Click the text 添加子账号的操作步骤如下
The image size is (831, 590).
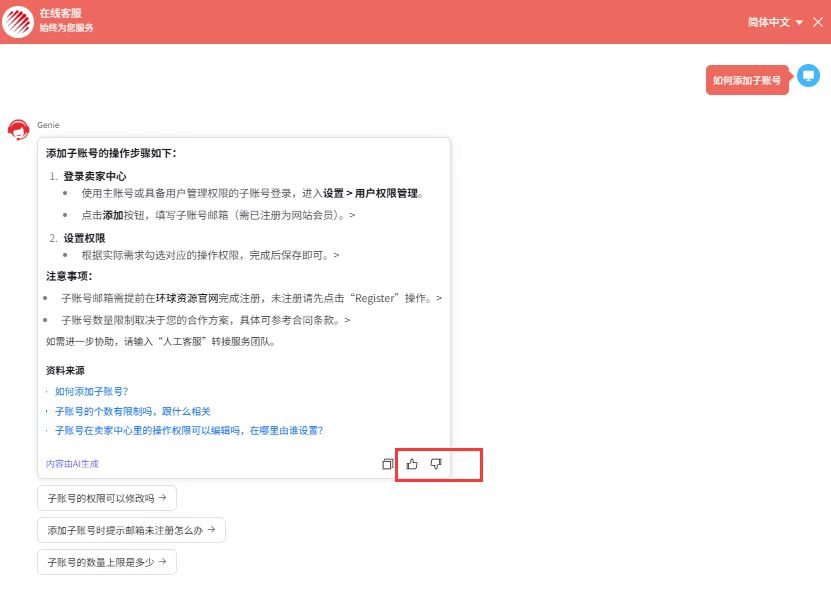[x=111, y=153]
